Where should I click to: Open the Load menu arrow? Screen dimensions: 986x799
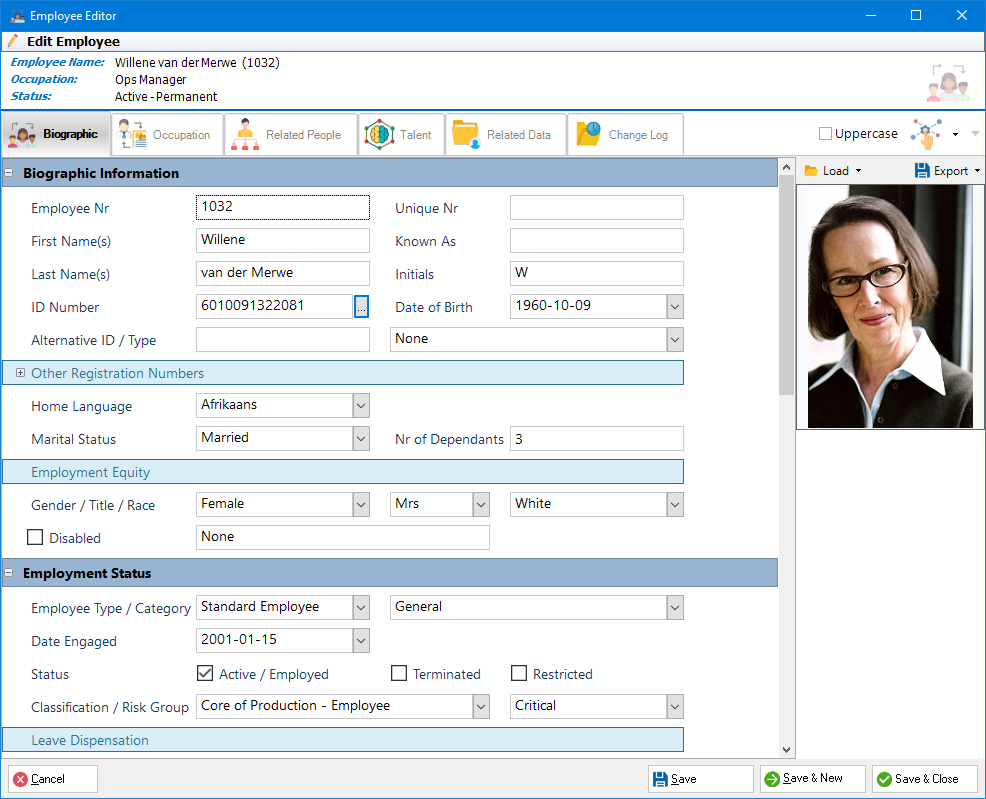(858, 171)
